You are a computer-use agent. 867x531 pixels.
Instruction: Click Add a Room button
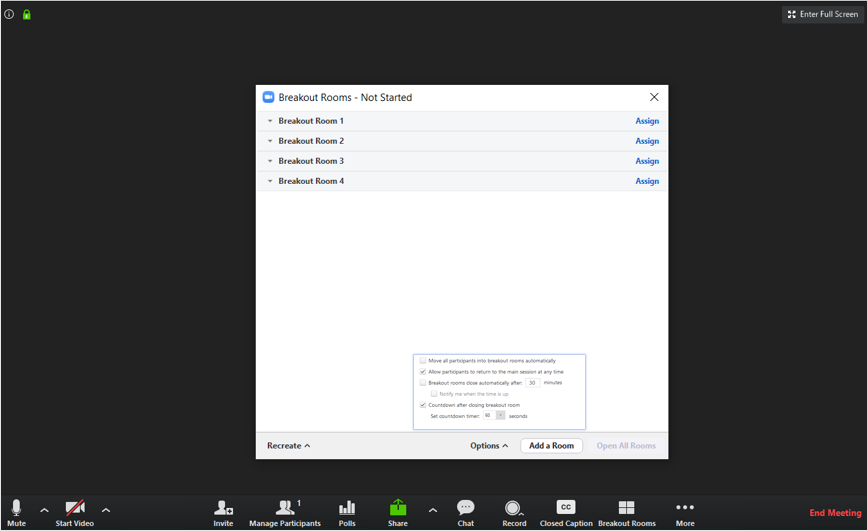(551, 446)
